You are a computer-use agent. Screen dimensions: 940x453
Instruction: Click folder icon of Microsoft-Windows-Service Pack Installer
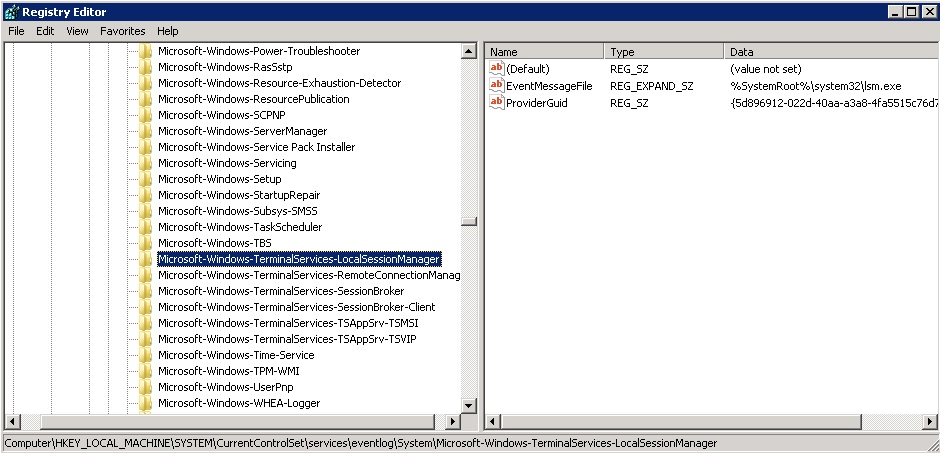(x=145, y=147)
